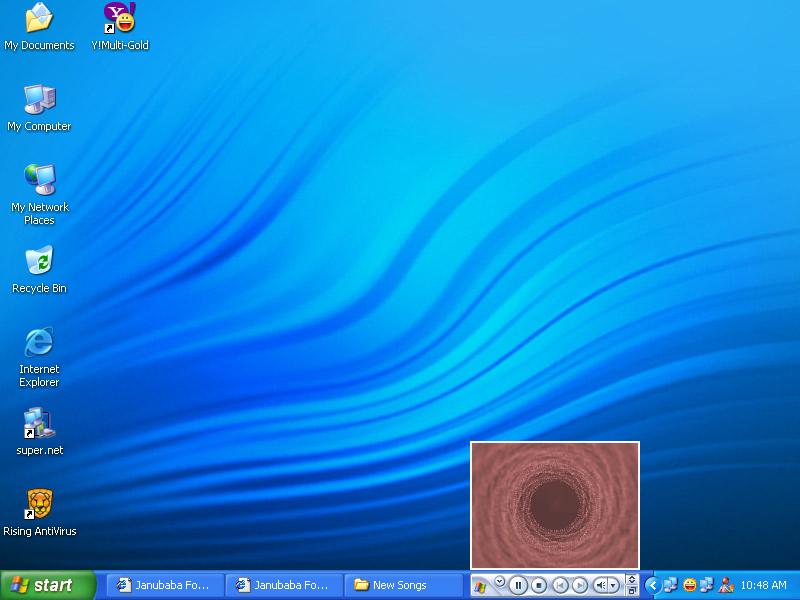Restore the media player from the mini toolbar

point(632,591)
